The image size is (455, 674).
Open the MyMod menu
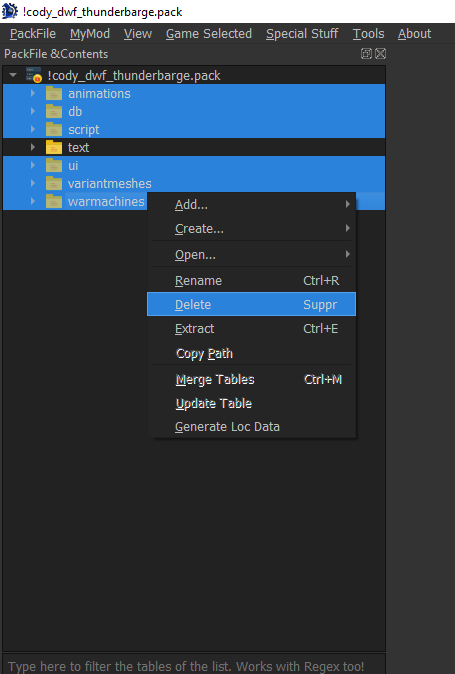(x=90, y=34)
